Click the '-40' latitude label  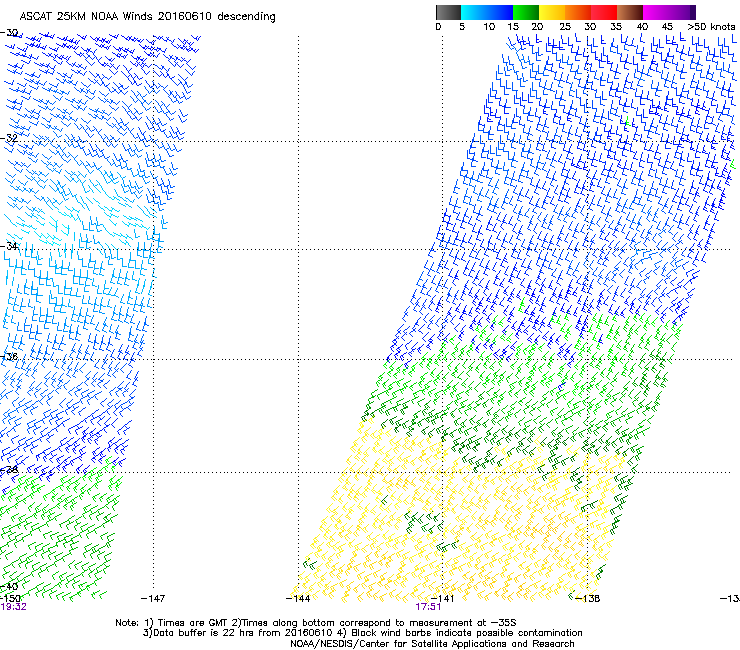(x=9, y=586)
